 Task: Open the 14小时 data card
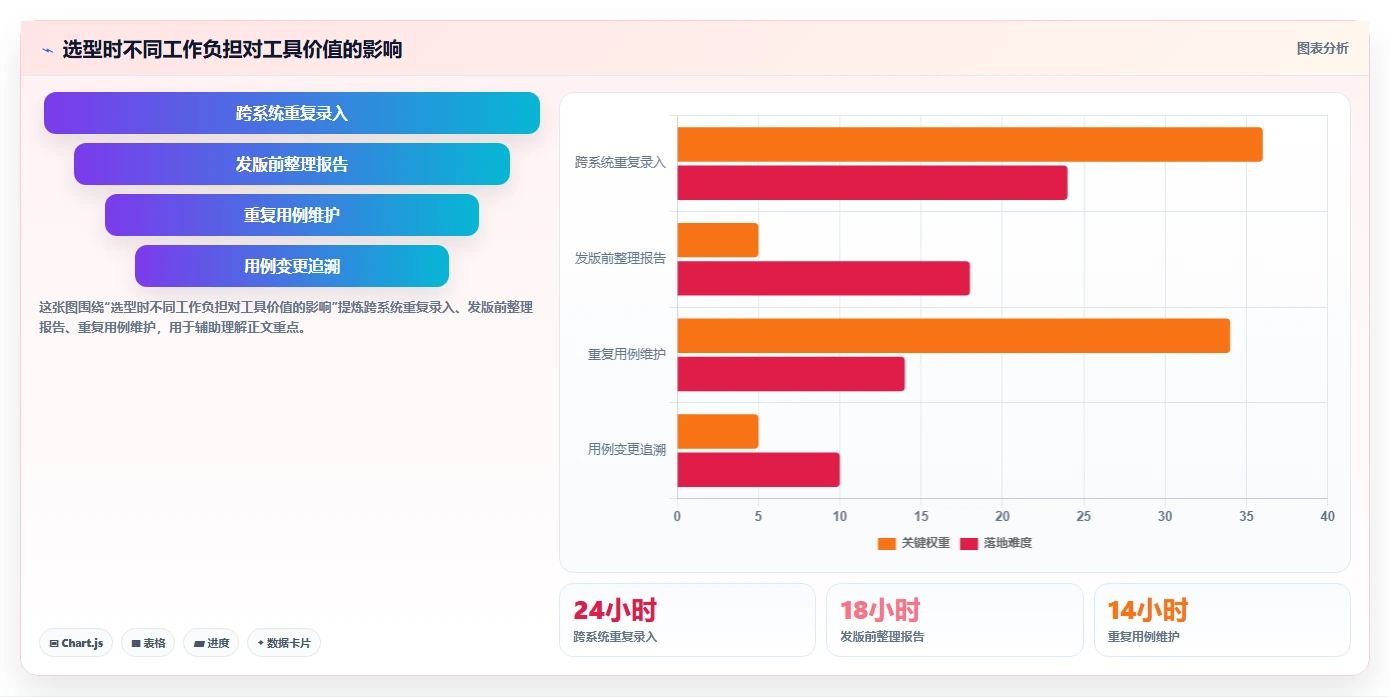pyautogui.click(x=1222, y=620)
